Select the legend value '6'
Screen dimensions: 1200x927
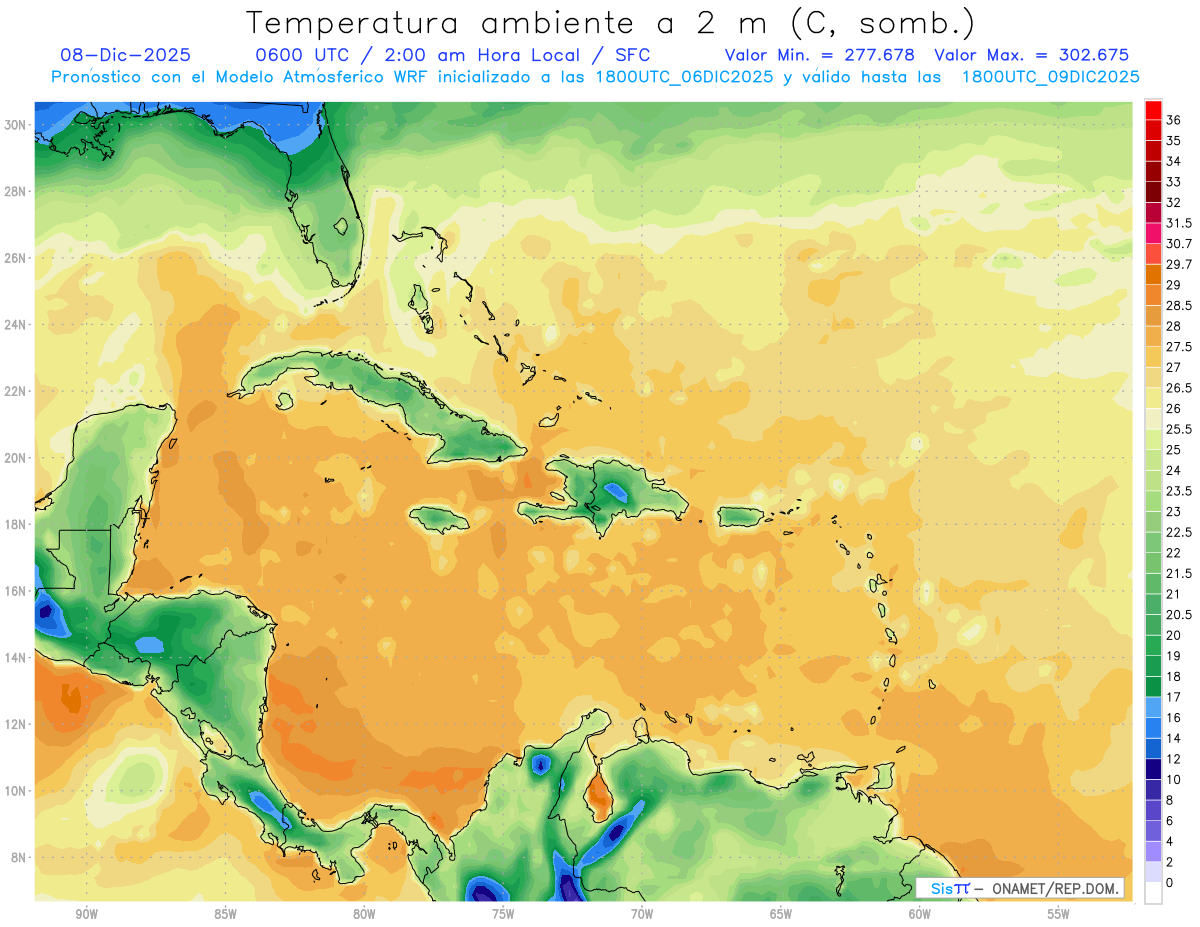(x=1170, y=821)
